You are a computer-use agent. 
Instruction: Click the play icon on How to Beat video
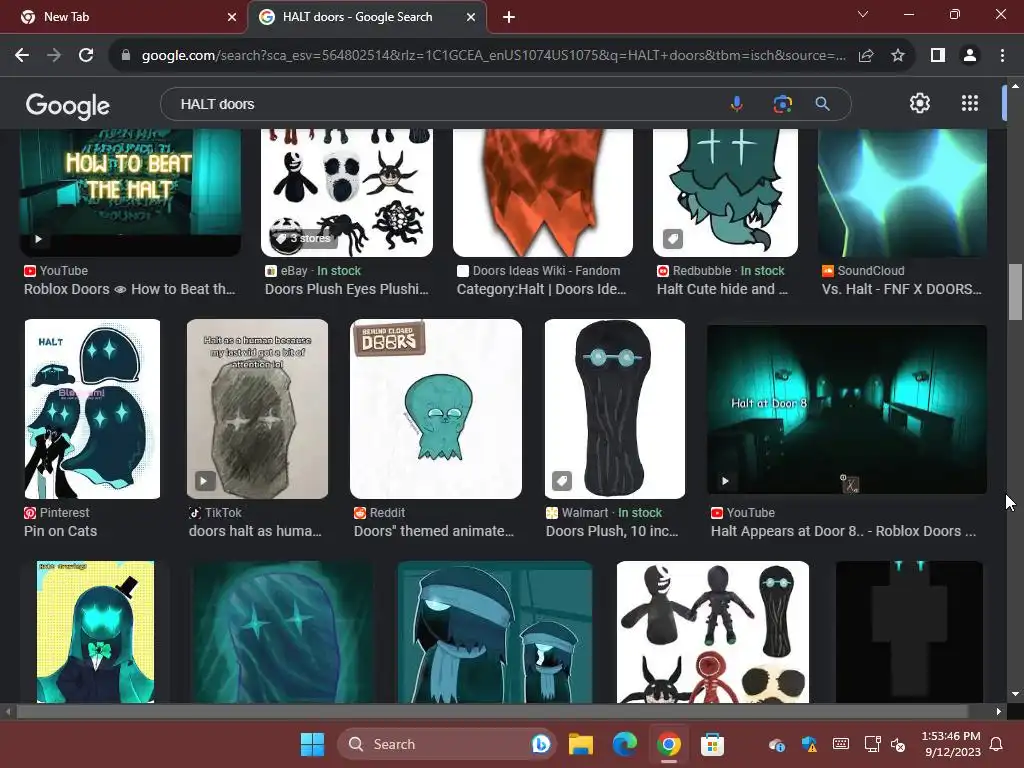coord(38,239)
